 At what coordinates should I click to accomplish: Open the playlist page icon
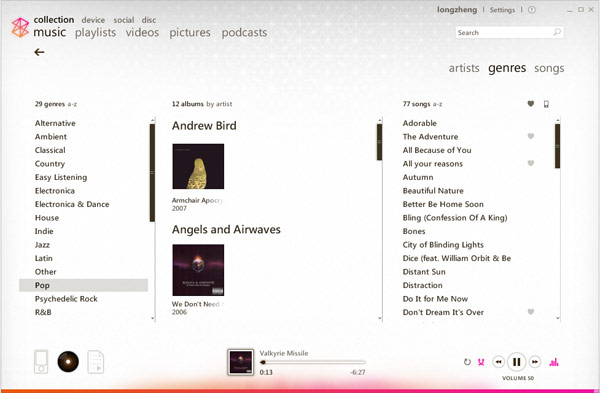tap(95, 362)
